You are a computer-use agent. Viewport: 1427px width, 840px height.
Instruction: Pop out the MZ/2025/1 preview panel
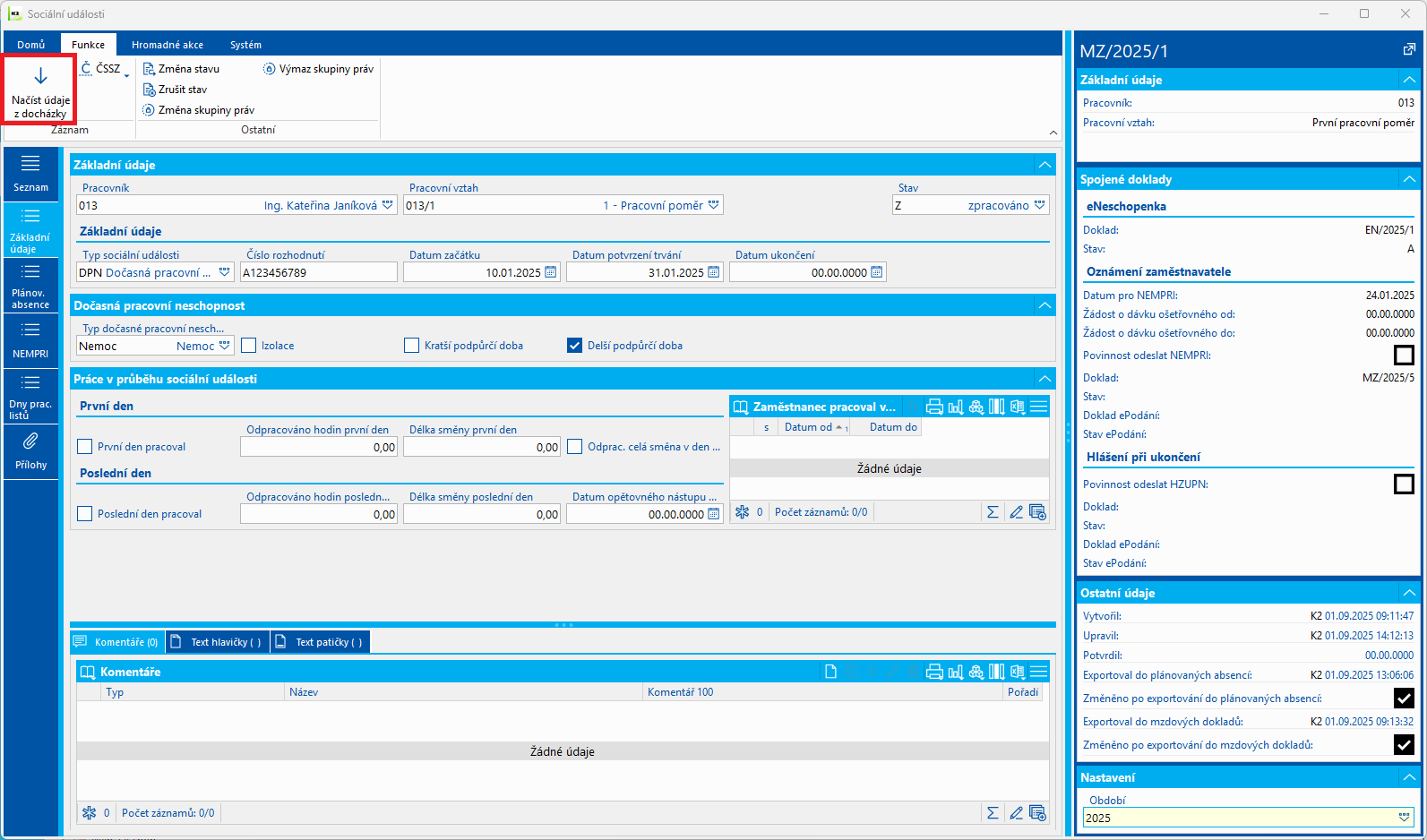pos(1409,50)
